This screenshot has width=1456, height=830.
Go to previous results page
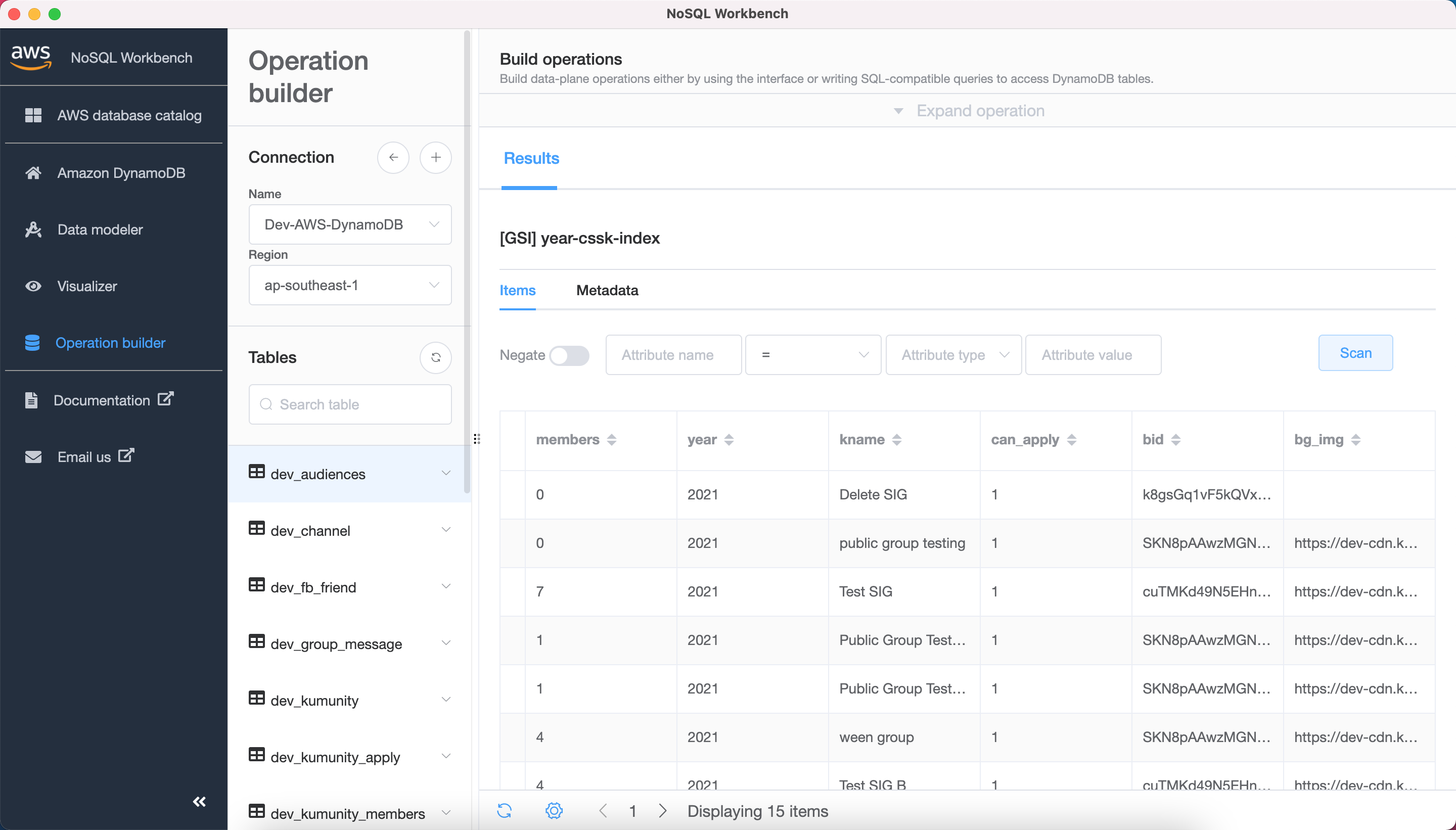point(603,811)
